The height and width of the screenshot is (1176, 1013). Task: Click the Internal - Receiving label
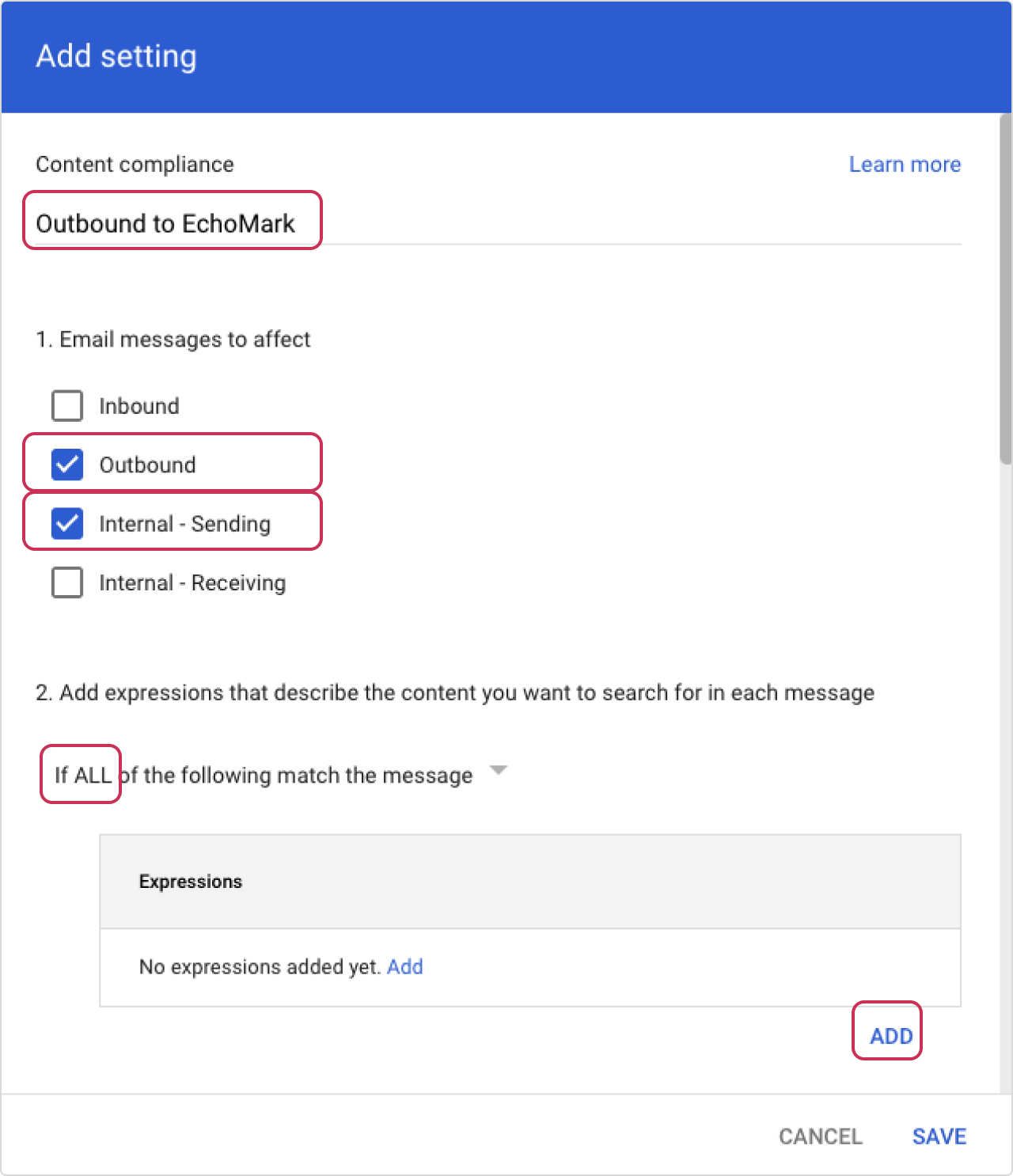point(192,583)
